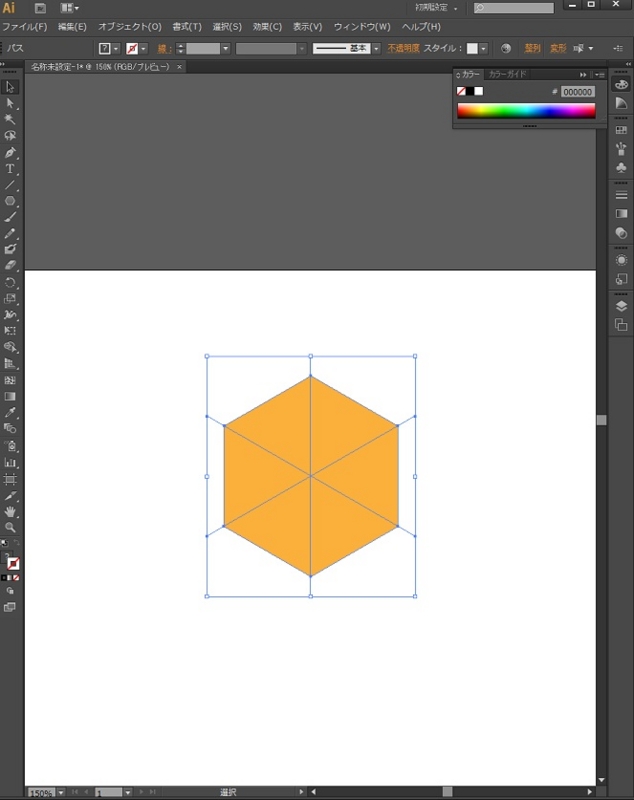Click the swap fill and stroke arrow
634x800 pixels.
click(16, 543)
